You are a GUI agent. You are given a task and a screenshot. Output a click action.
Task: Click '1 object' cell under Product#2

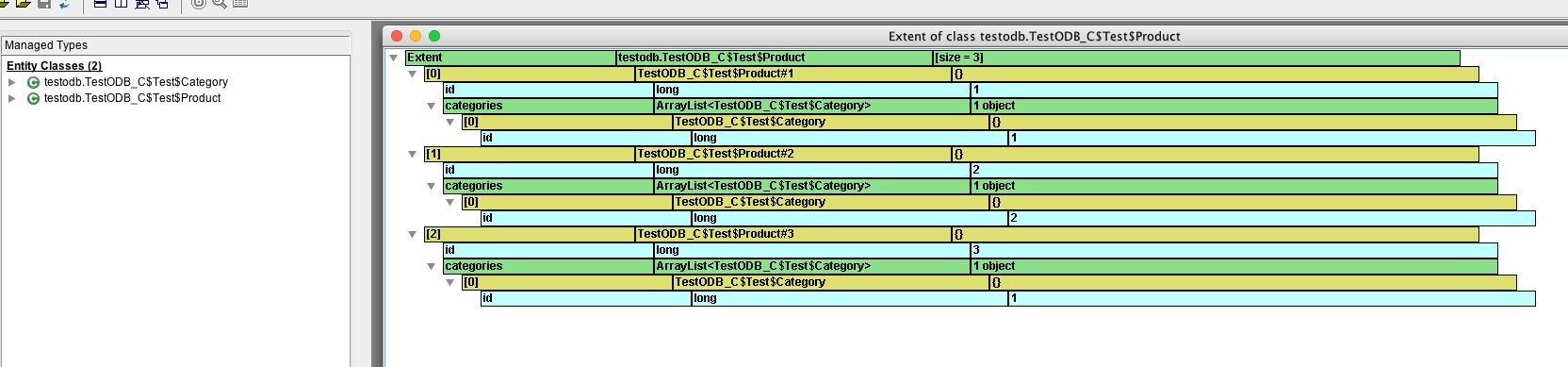click(x=1233, y=186)
